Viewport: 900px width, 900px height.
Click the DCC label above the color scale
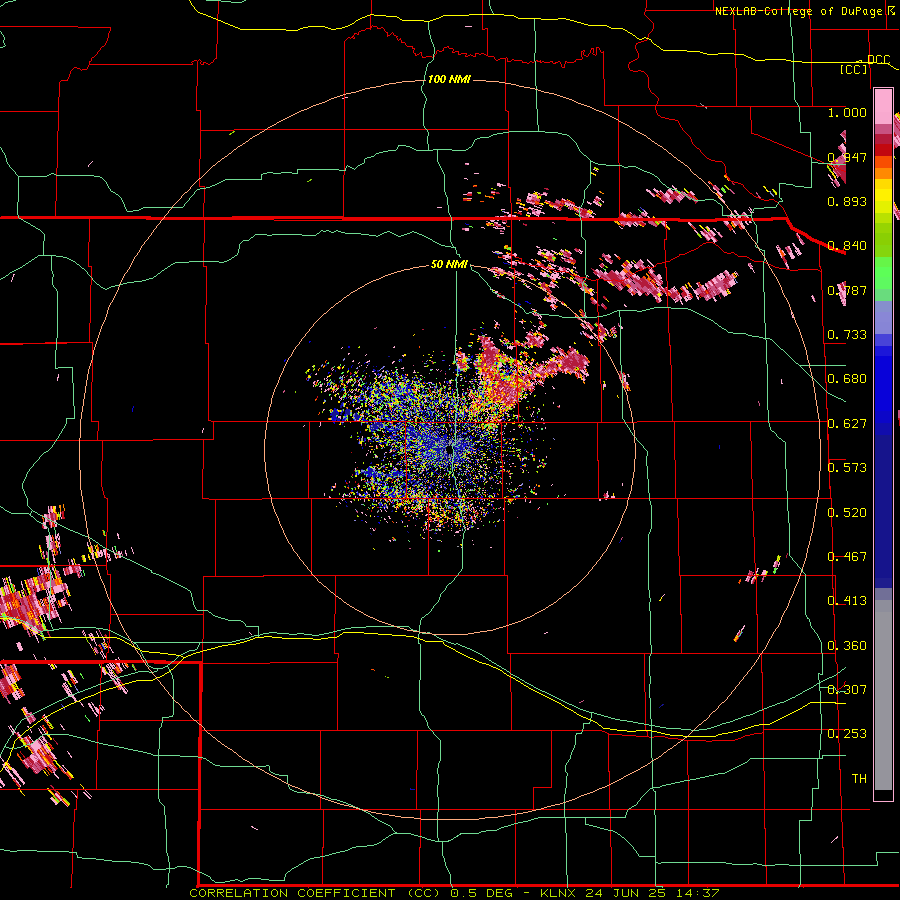[878, 60]
